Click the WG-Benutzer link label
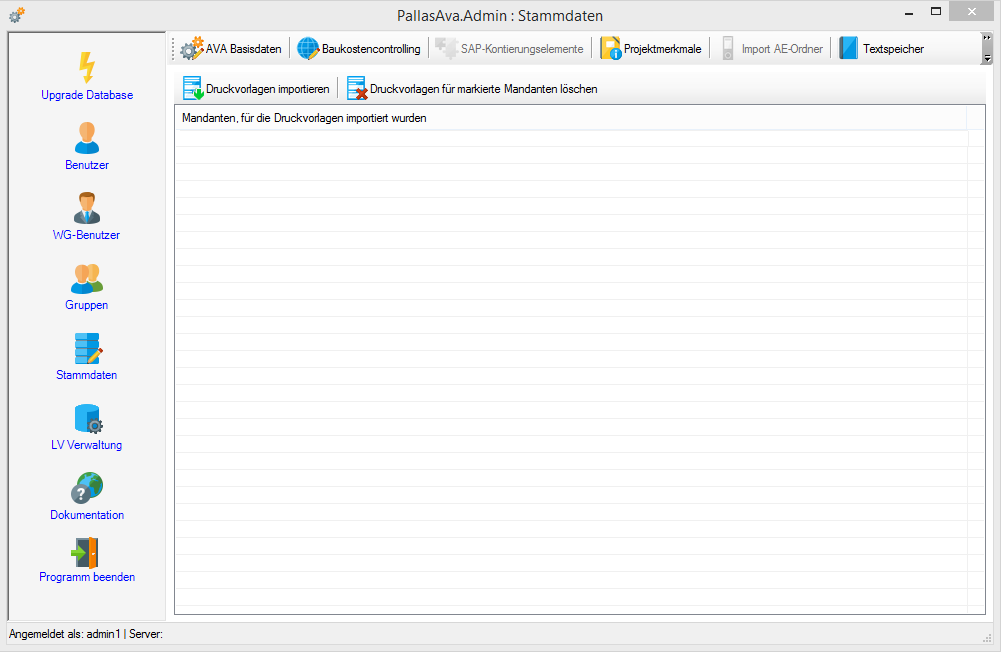1002x652 pixels. [87, 235]
